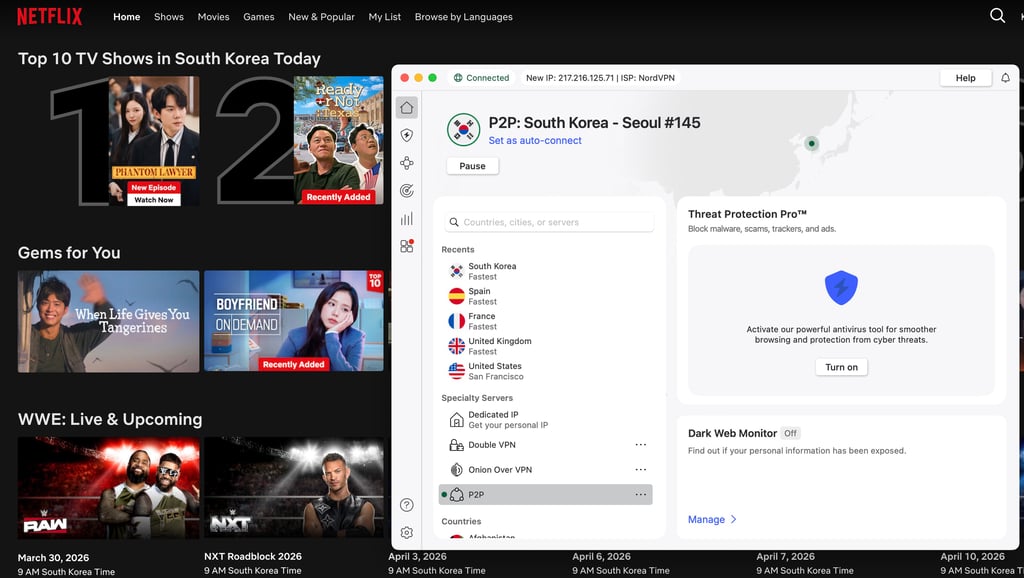The image size is (1024, 578).
Task: Open the apps grid icon with red dot
Action: tap(407, 246)
